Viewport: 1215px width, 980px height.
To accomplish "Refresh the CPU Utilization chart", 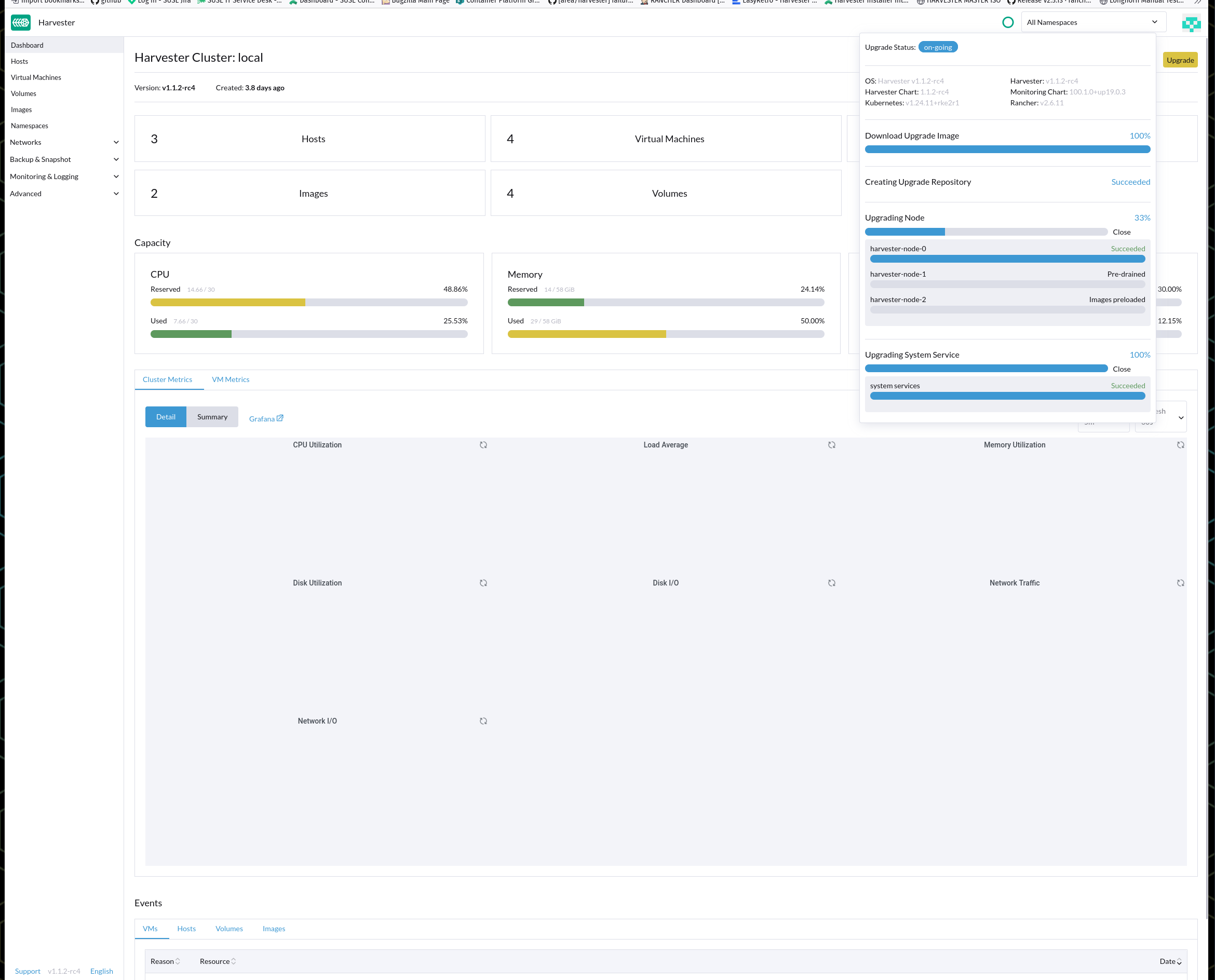I will (x=483, y=445).
